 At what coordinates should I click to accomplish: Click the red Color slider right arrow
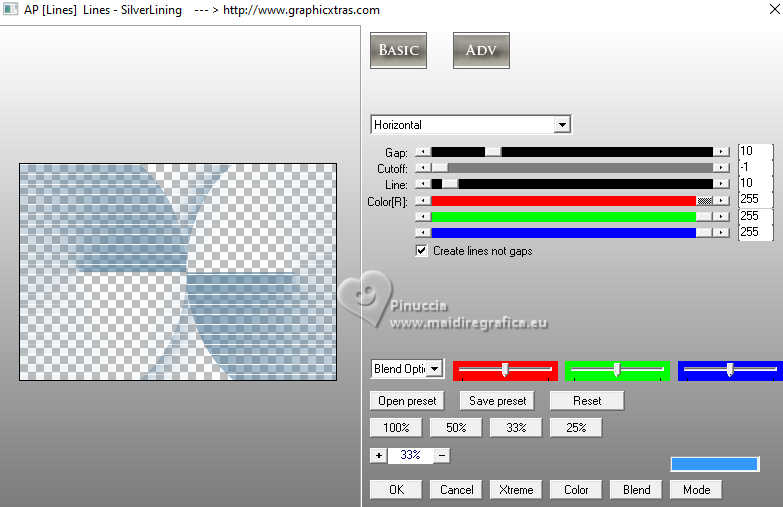(721, 201)
